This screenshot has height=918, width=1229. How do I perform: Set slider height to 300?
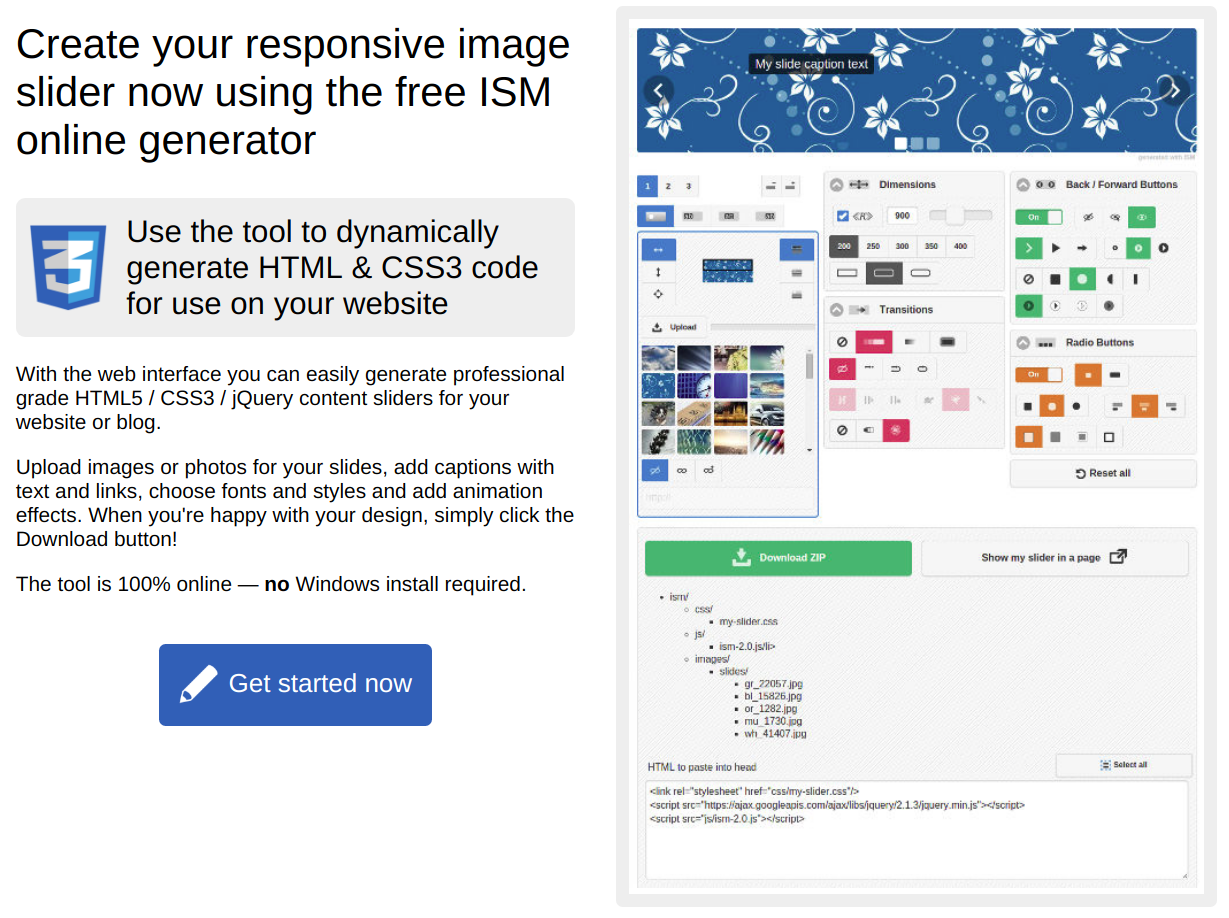click(x=902, y=246)
